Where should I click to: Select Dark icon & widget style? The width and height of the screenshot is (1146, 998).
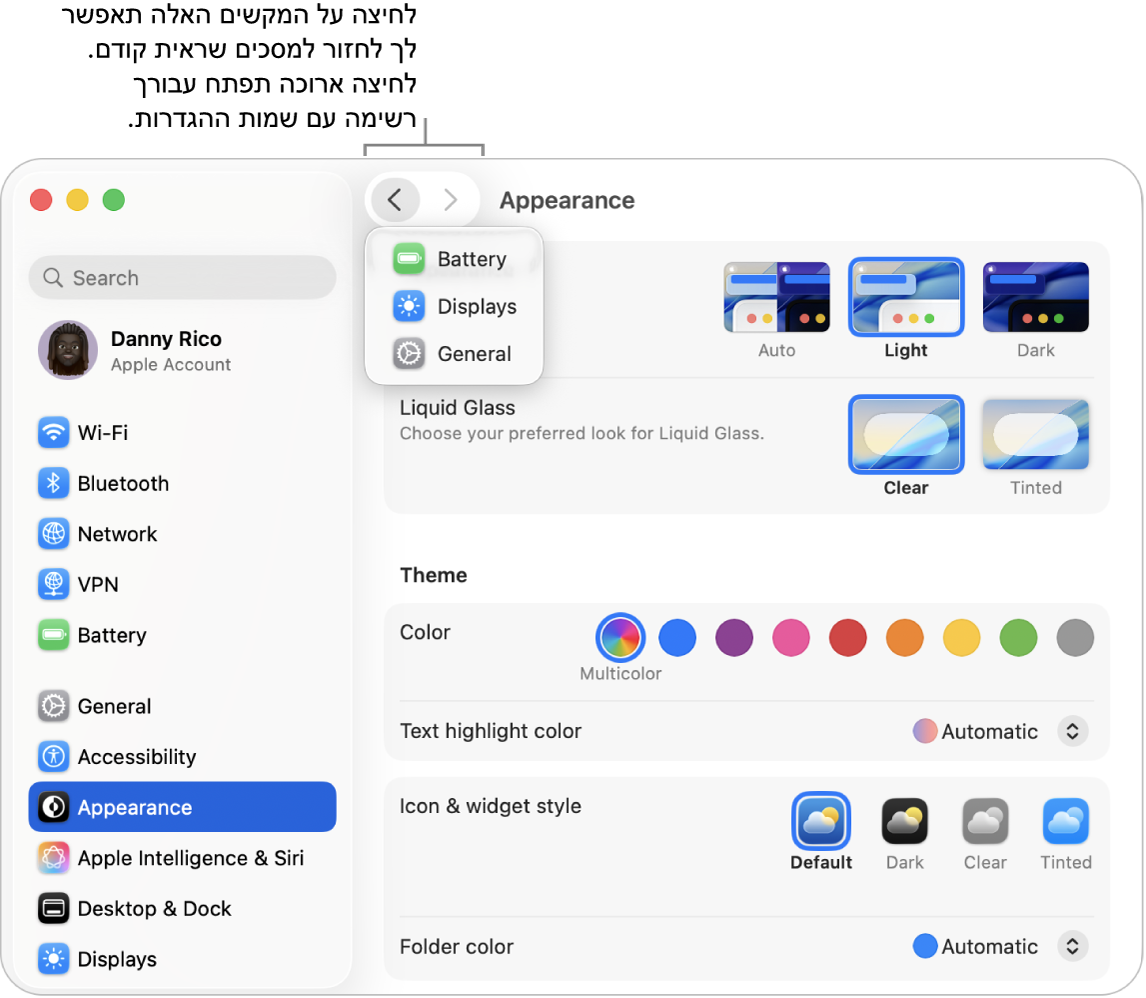[905, 821]
